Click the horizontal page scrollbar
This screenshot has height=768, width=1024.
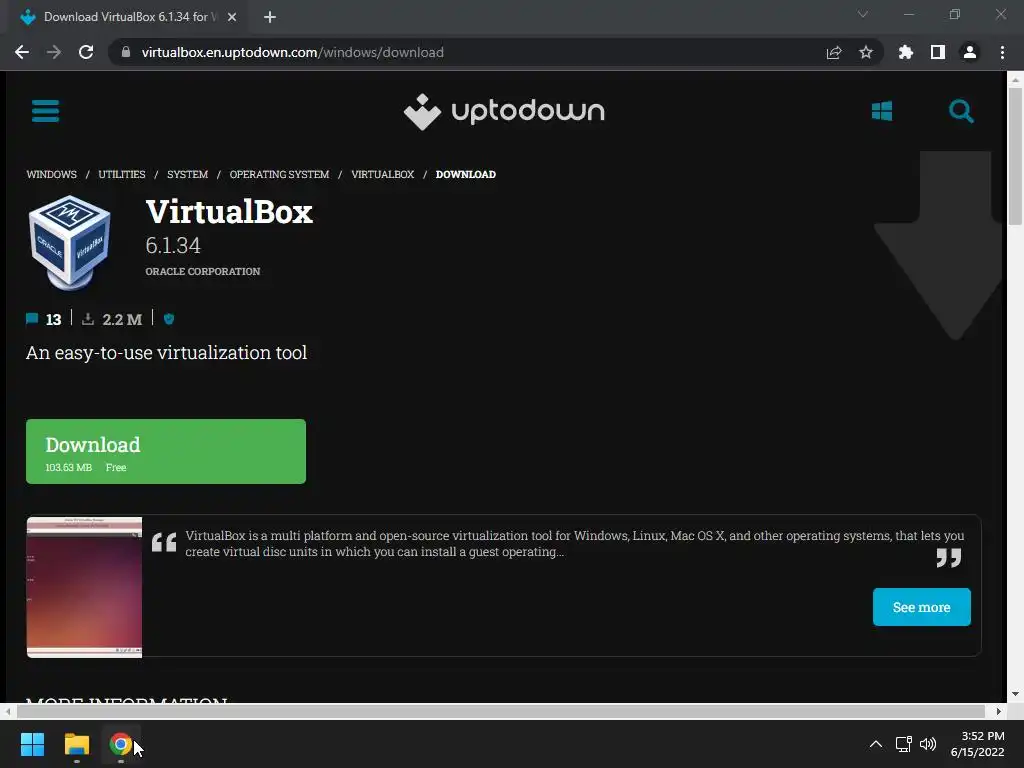pos(499,711)
